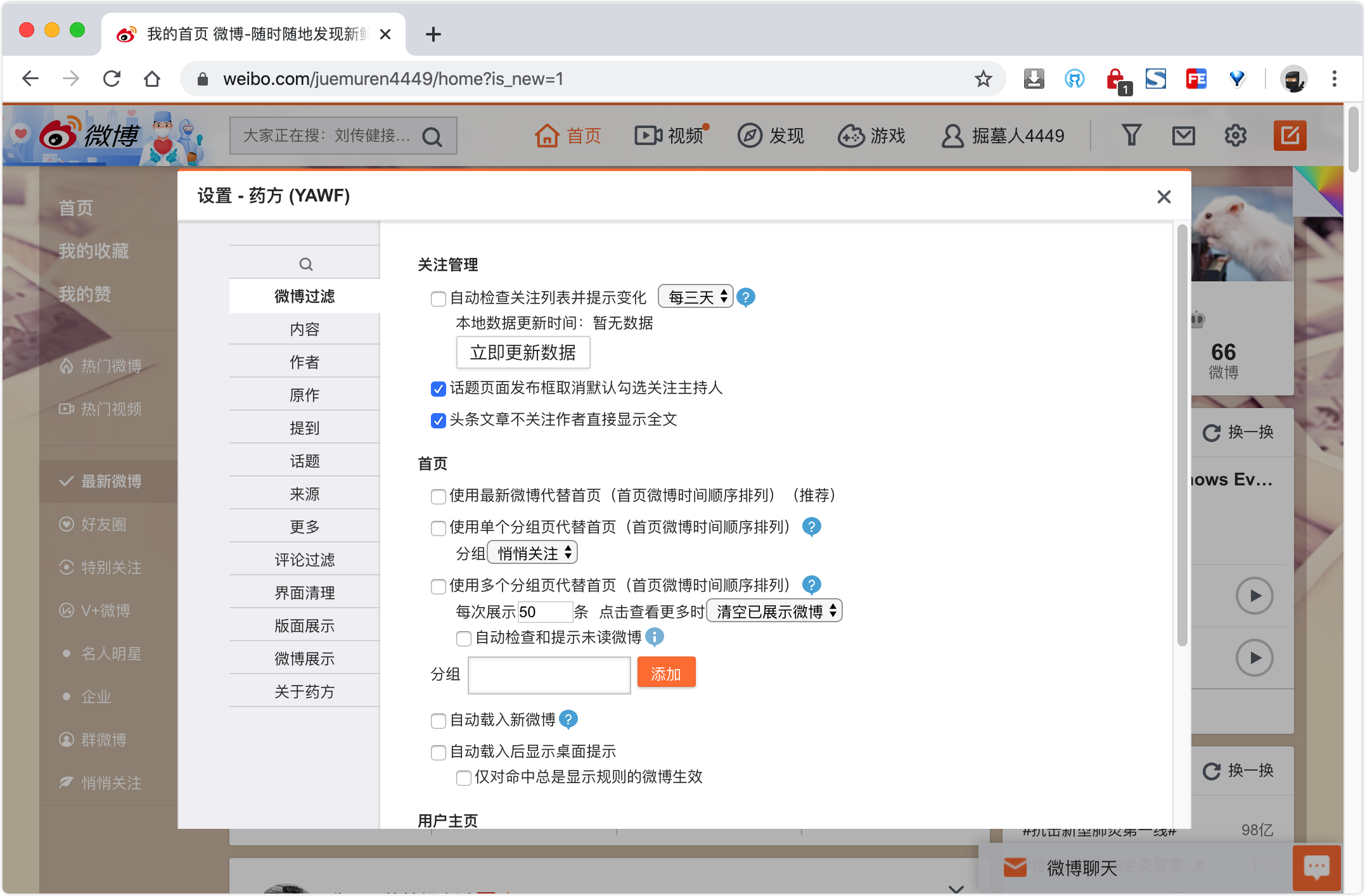Click the search icon in settings sidebar
1365x896 pixels.
click(305, 264)
